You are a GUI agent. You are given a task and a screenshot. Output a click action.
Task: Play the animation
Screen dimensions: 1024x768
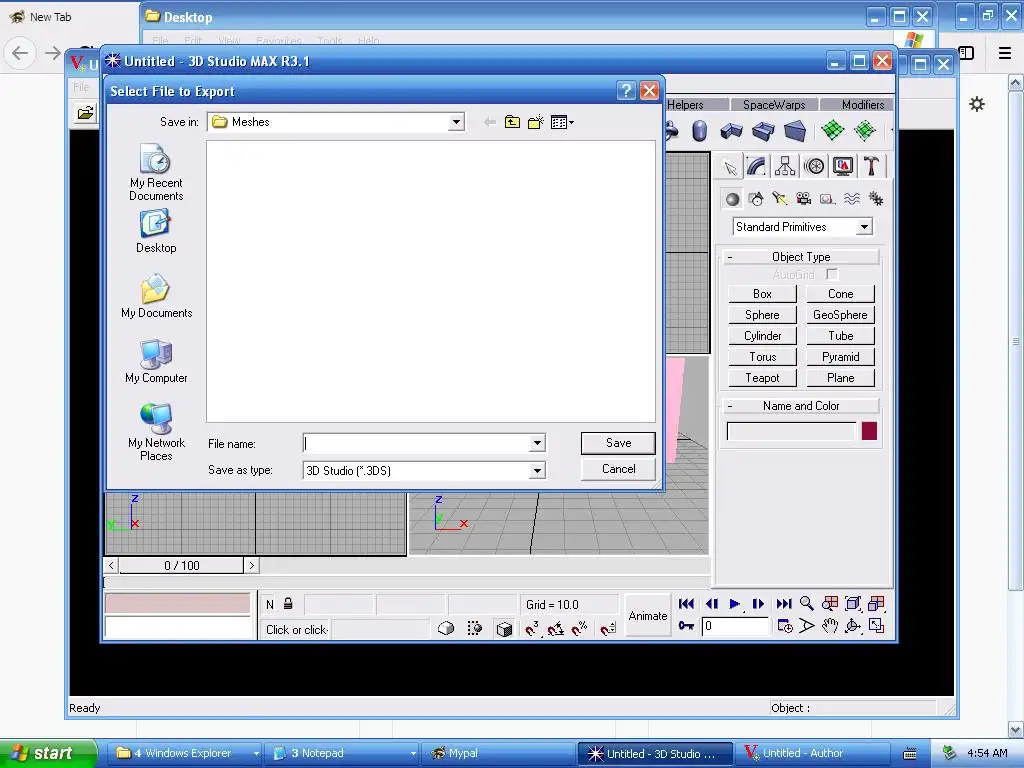coord(734,604)
